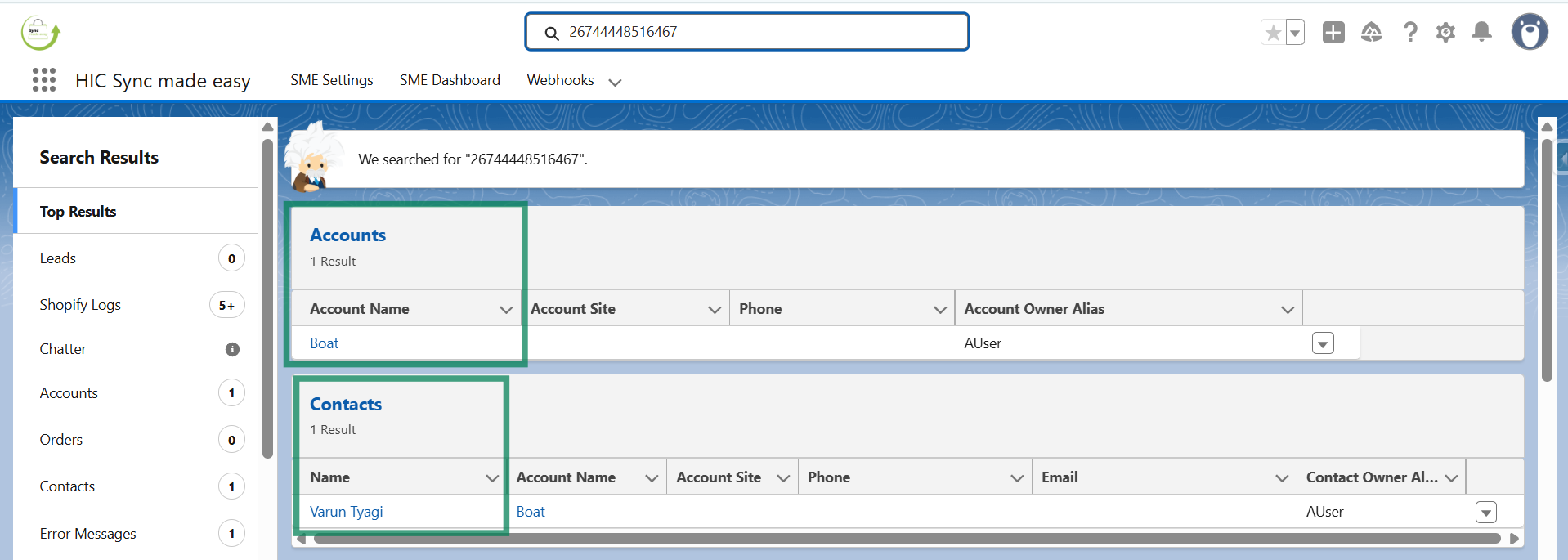Open row actions dropdown for Varun Tyagi
This screenshot has height=560, width=1568.
click(1486, 513)
